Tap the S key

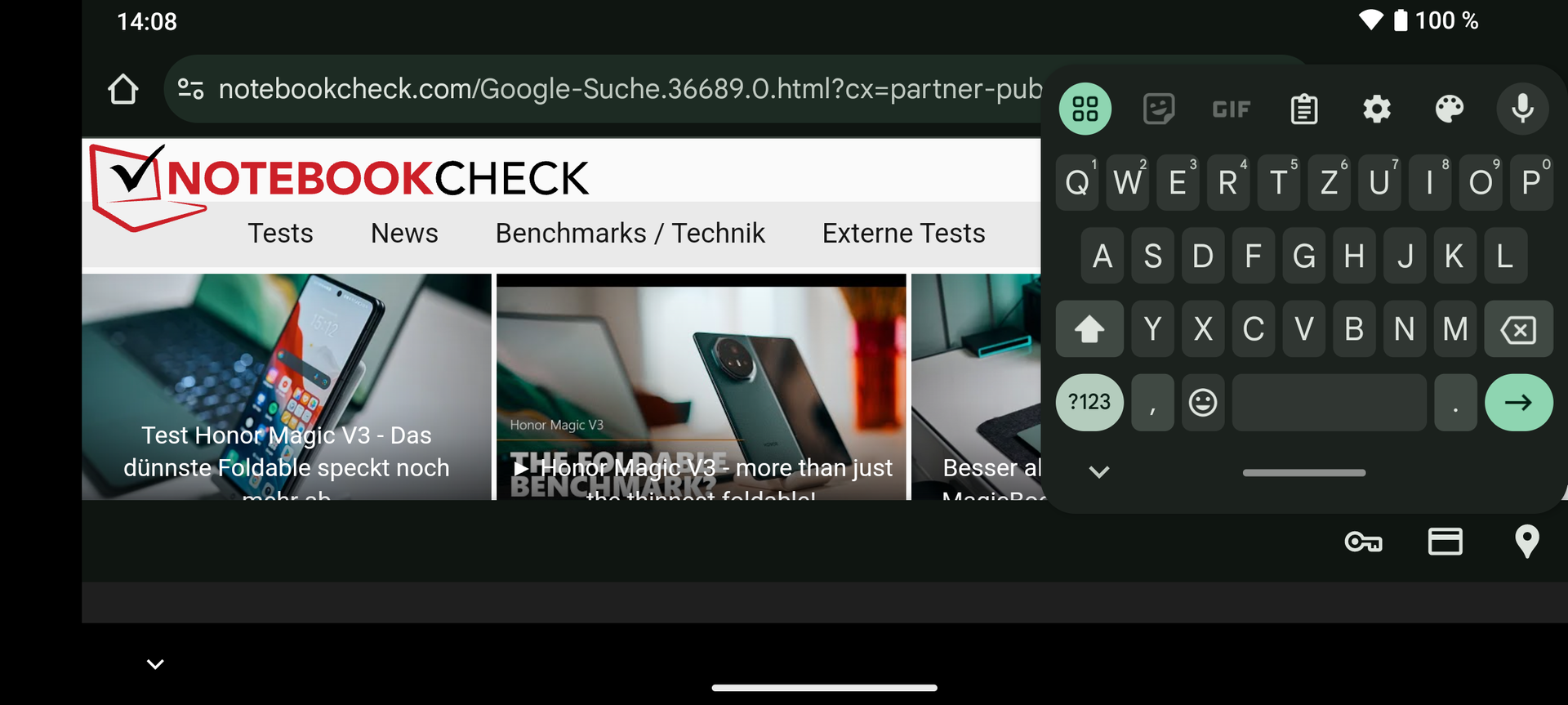(1152, 256)
